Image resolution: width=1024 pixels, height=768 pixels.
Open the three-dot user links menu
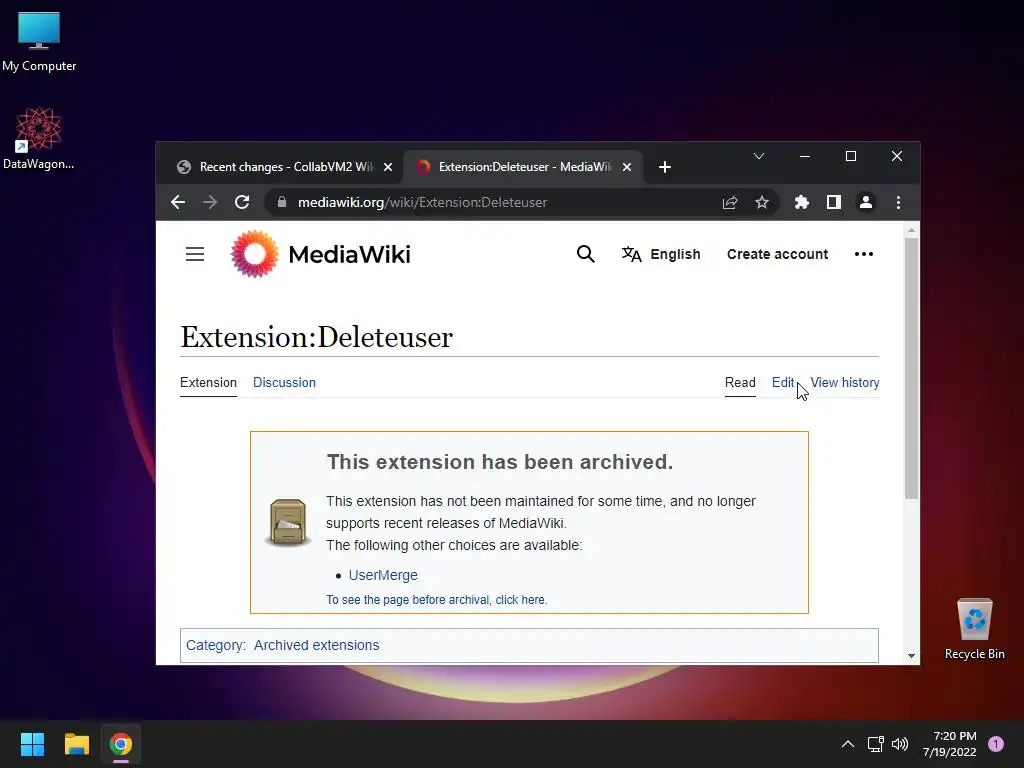(863, 254)
